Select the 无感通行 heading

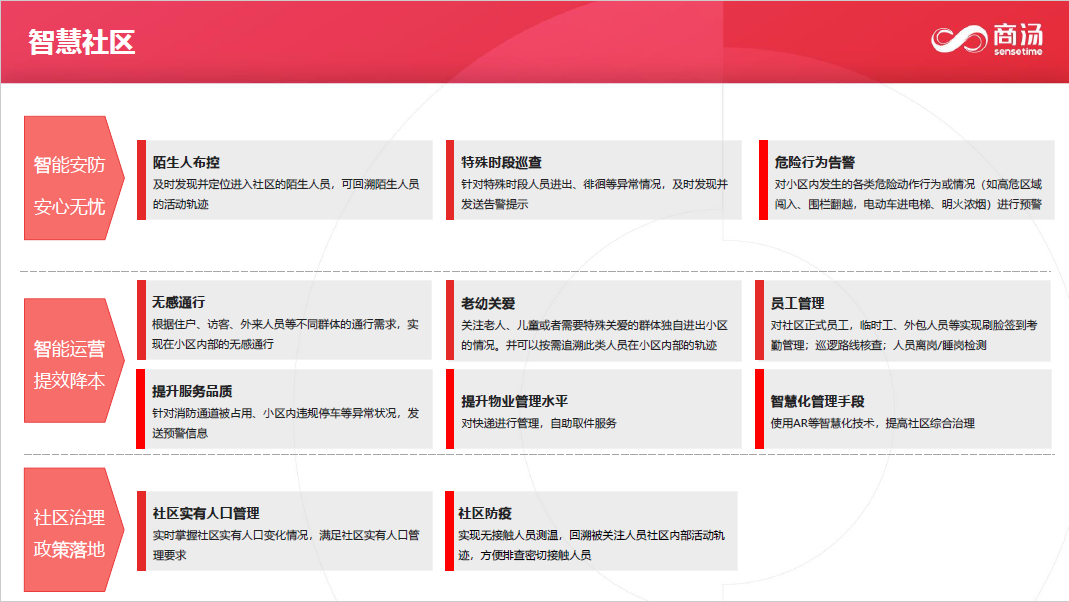(179, 302)
